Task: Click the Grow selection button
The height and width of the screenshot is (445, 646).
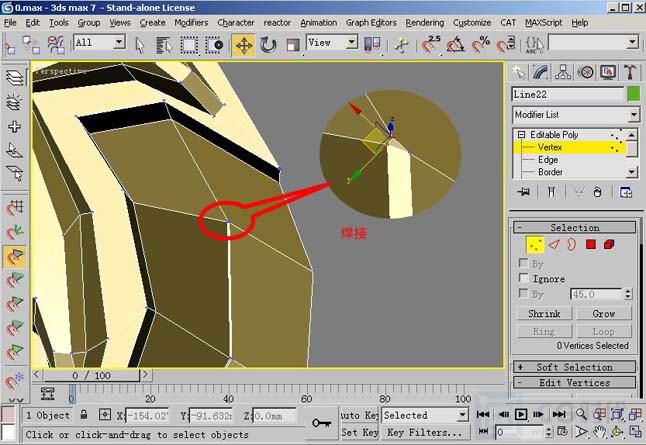Action: (604, 314)
